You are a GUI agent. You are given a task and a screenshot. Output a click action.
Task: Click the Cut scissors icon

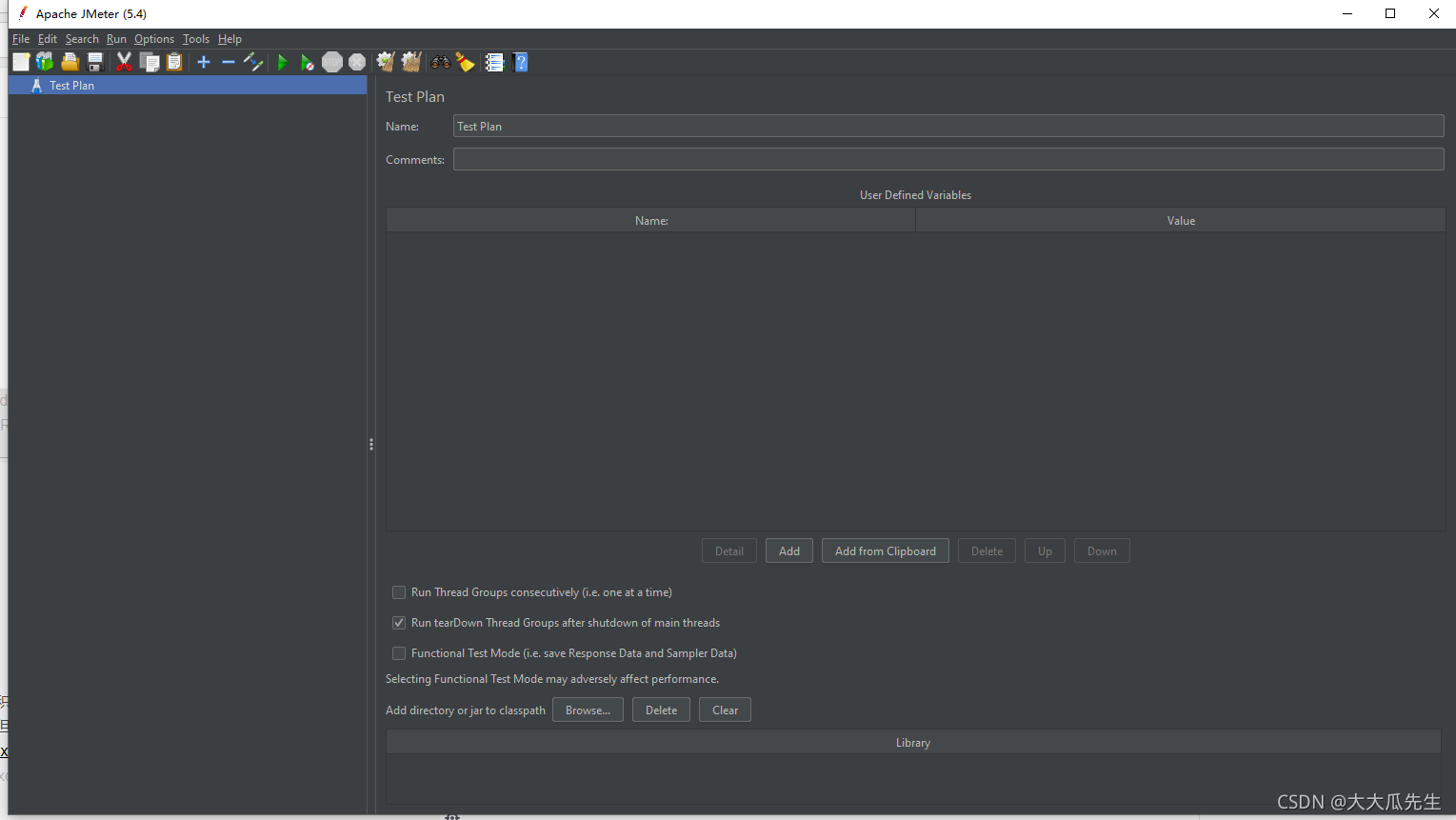pyautogui.click(x=124, y=62)
